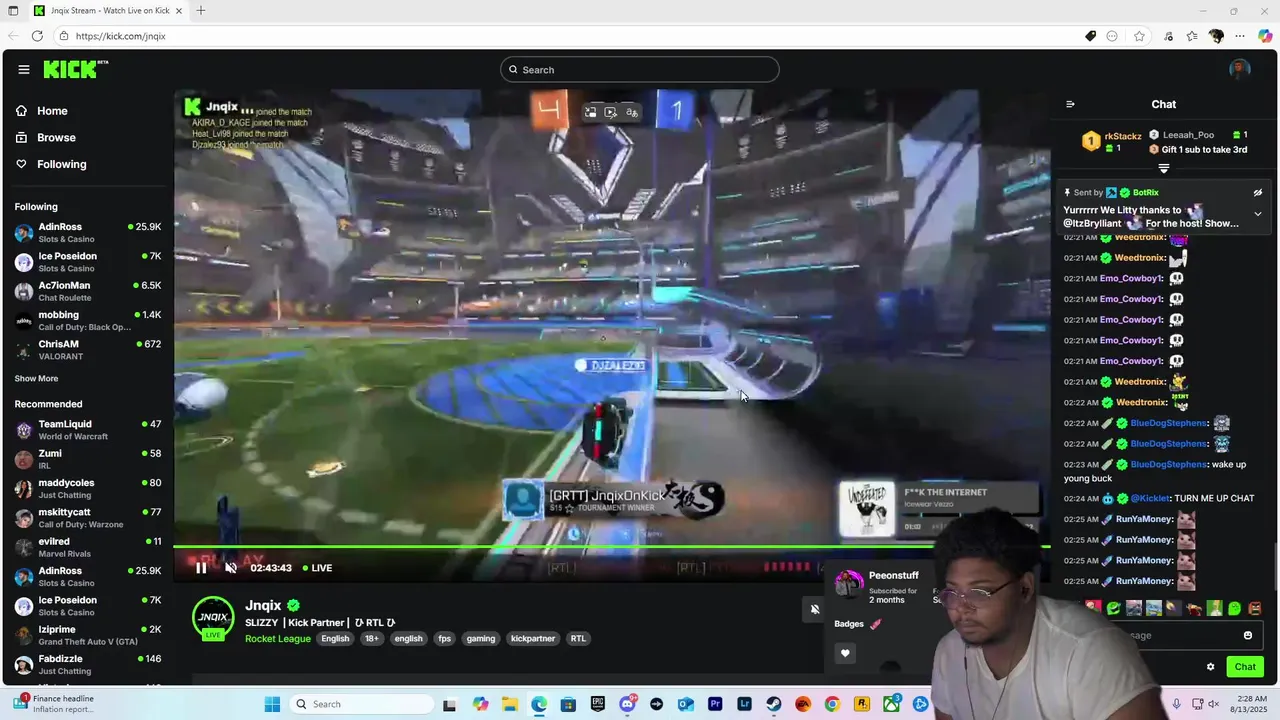Open Windows Start menu

pyautogui.click(x=272, y=704)
